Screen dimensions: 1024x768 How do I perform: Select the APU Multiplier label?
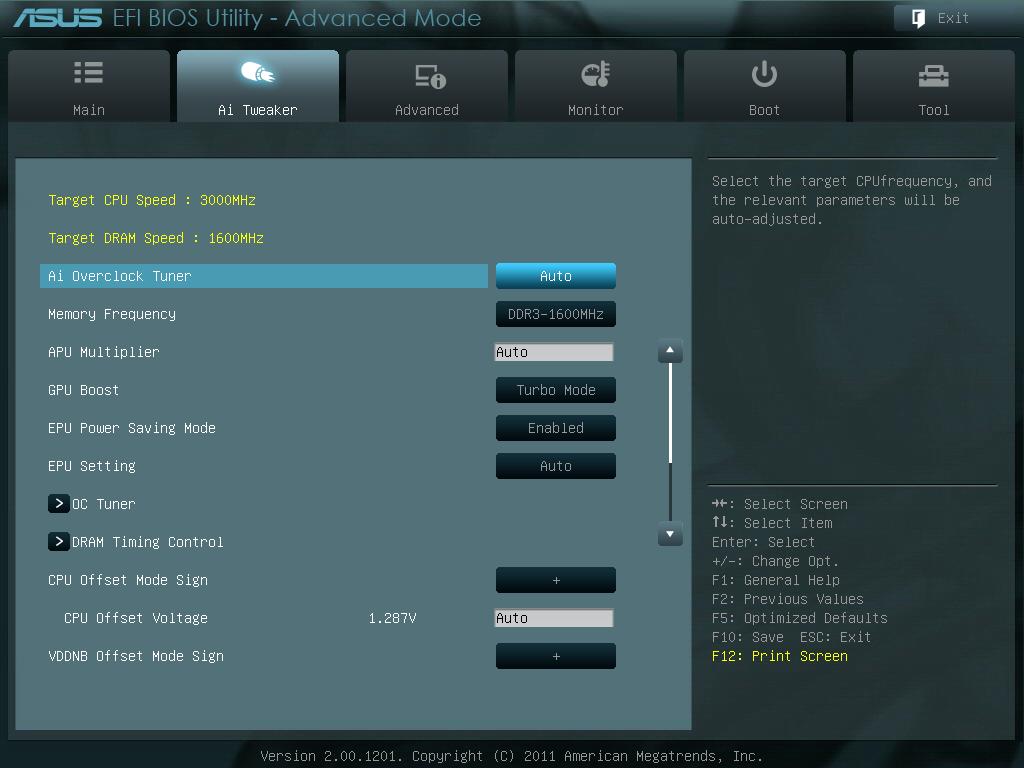point(103,352)
